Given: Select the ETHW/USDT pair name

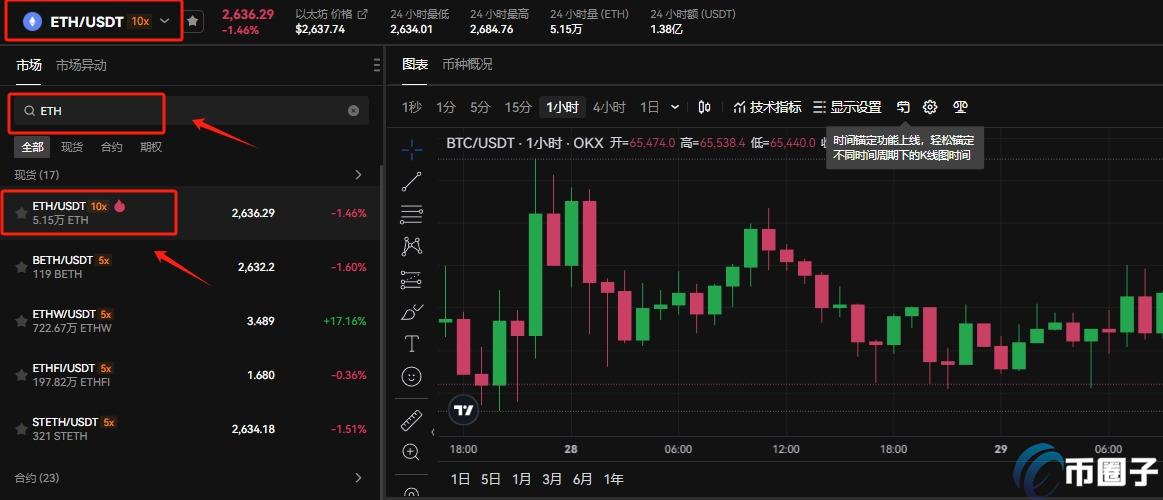Looking at the screenshot, I should click(65, 314).
